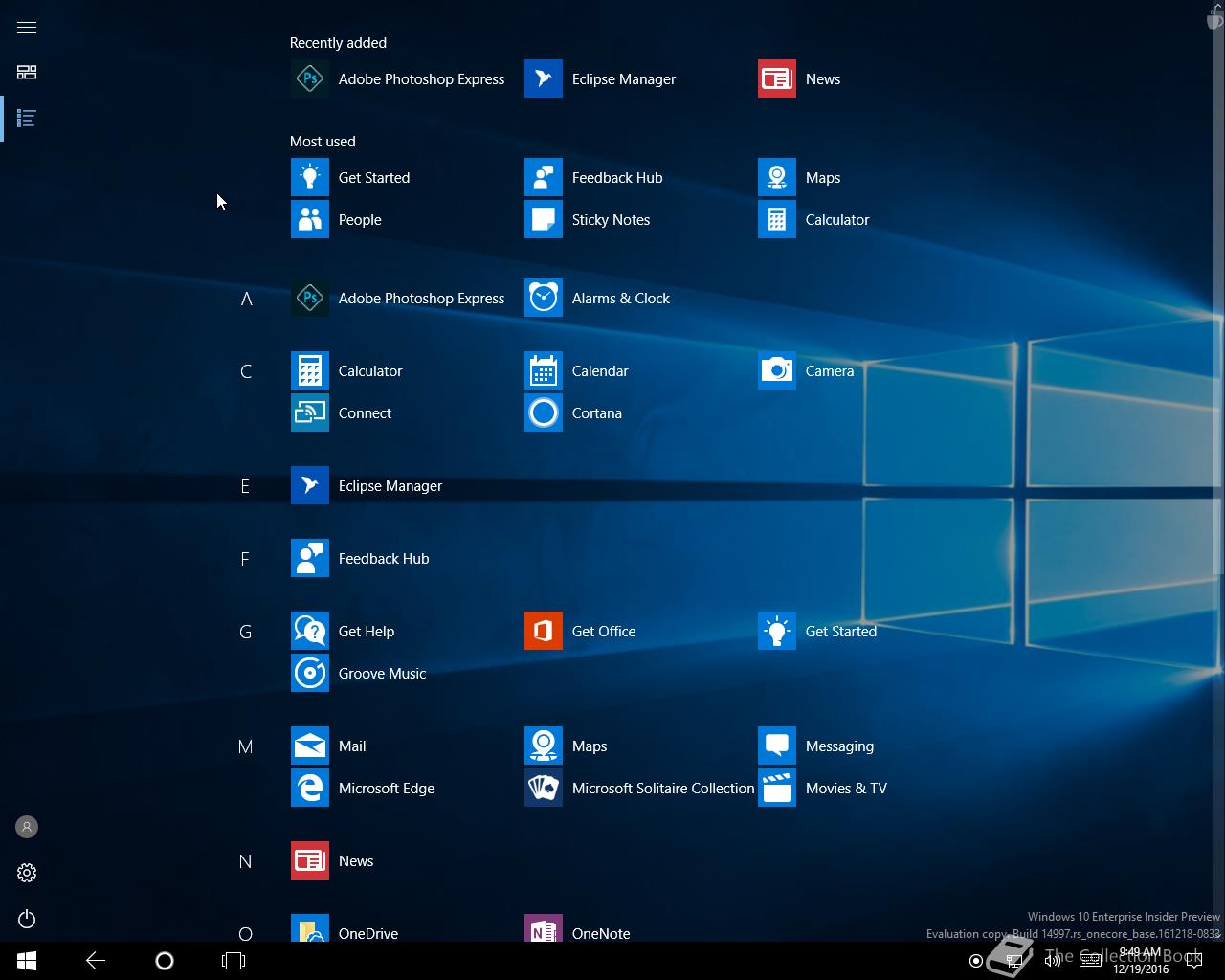The image size is (1225, 980).
Task: Launch Alarms & Clock app
Action: click(x=598, y=298)
